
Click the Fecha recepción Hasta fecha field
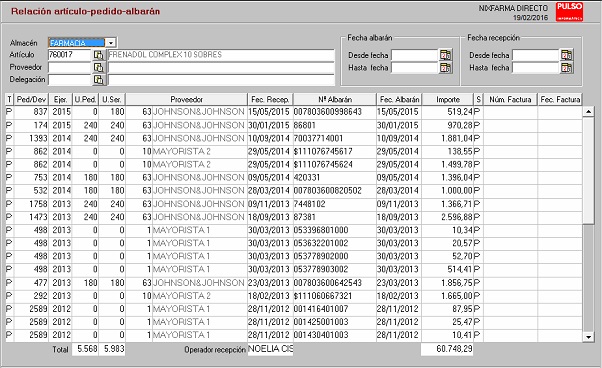[536, 68]
